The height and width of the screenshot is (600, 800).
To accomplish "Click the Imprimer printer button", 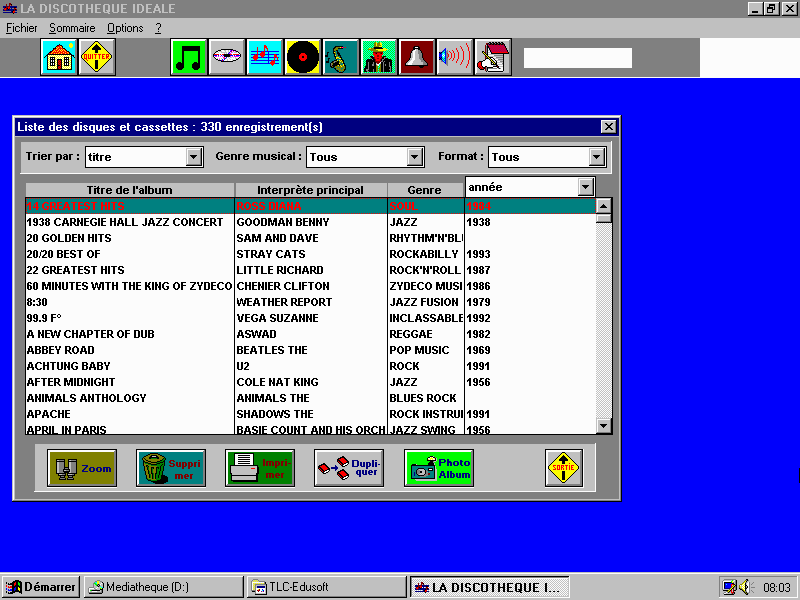I will coord(260,468).
